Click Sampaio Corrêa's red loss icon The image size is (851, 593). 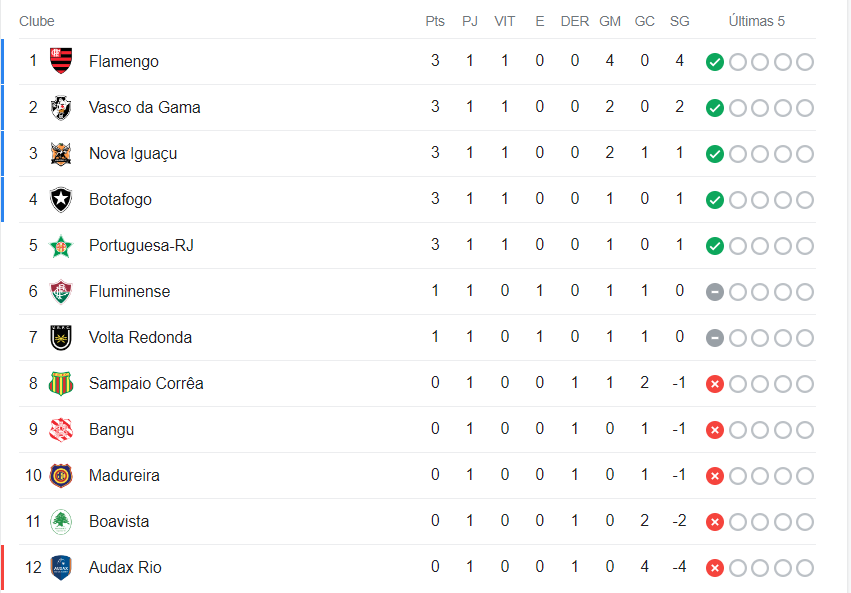pos(714,384)
